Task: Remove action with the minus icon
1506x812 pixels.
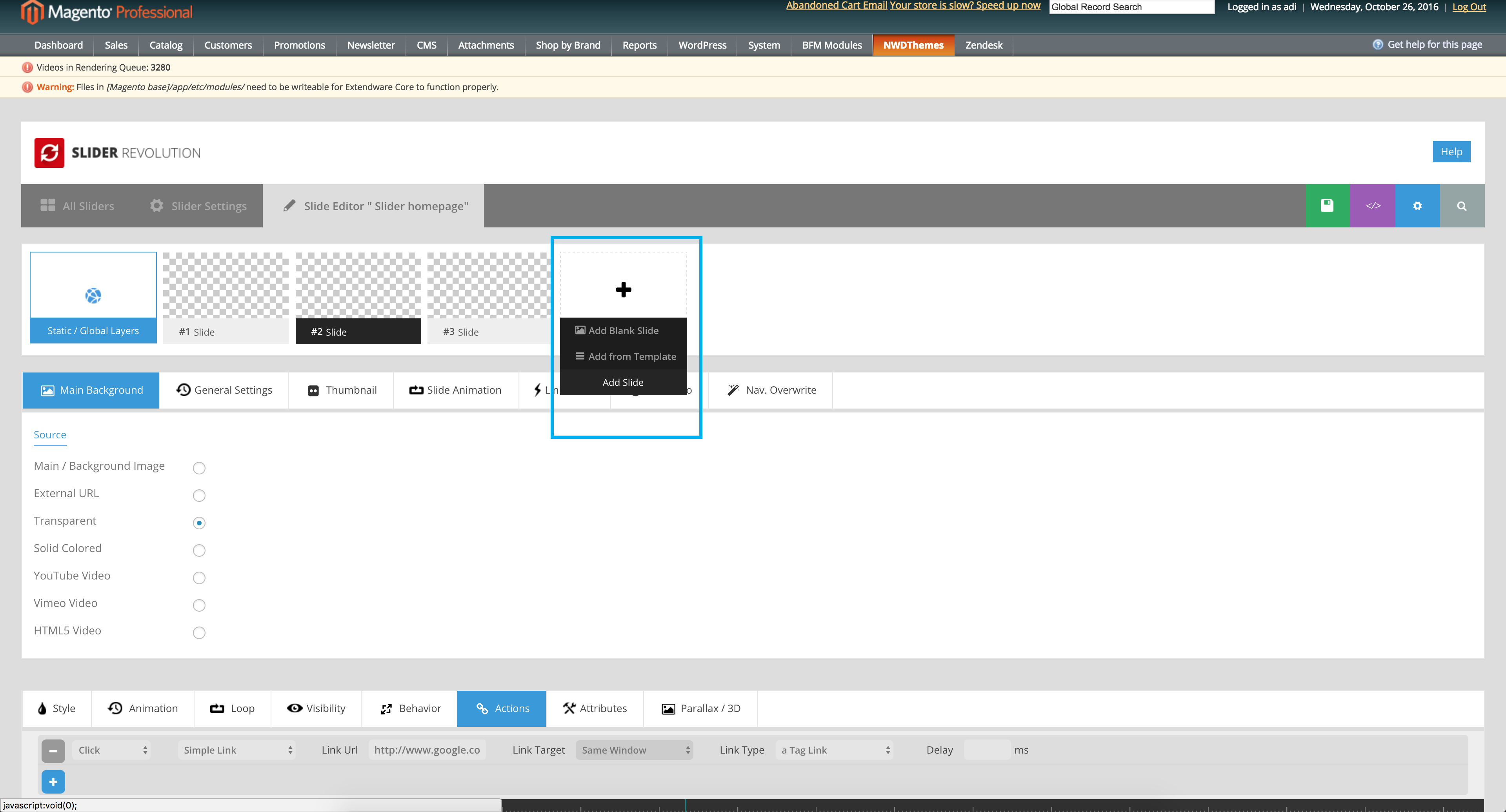Action: [x=53, y=750]
